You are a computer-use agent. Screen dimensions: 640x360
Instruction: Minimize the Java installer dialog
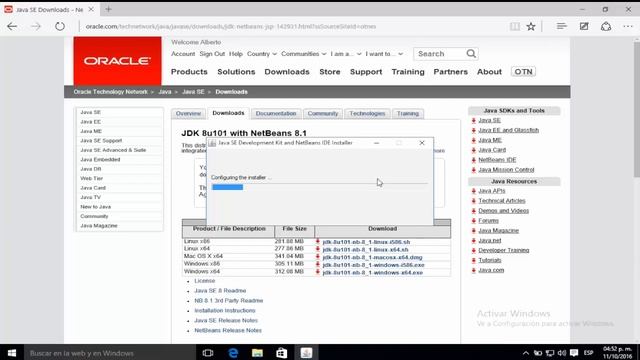[376, 143]
